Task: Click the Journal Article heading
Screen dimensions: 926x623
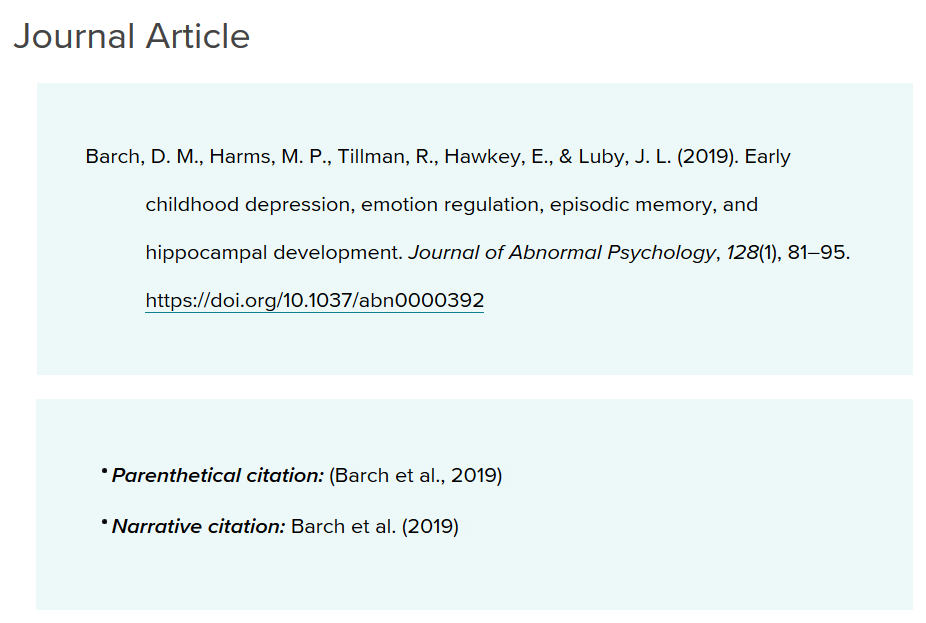Action: (x=132, y=36)
